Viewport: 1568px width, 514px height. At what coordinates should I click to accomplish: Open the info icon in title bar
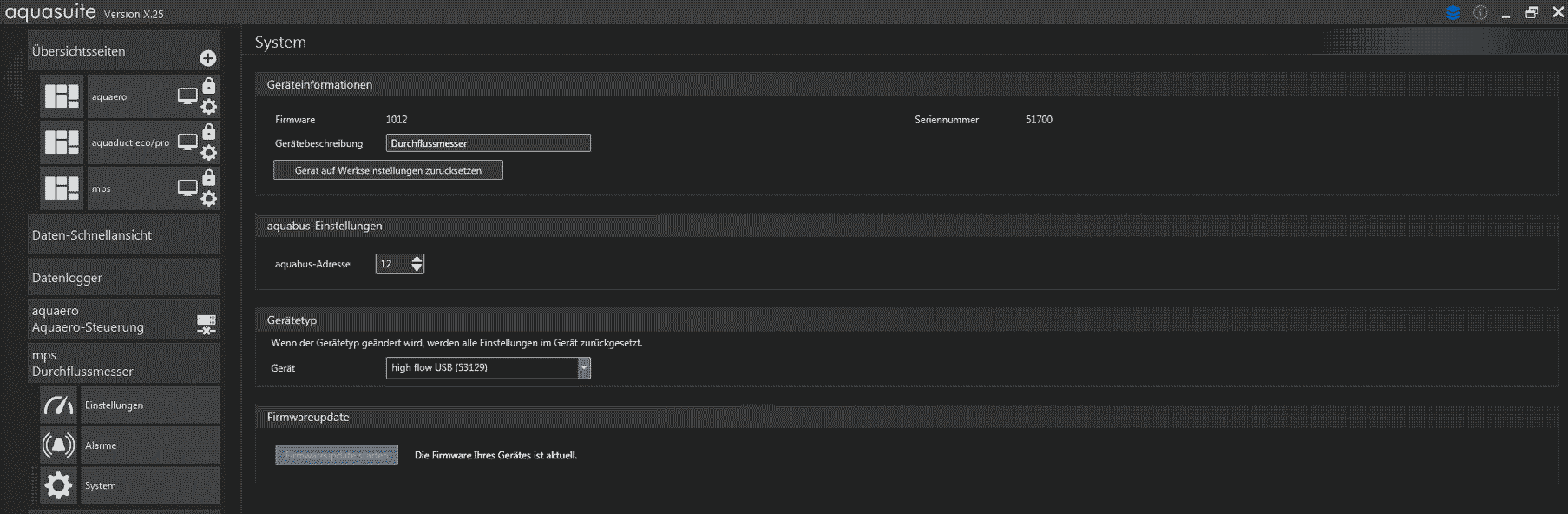pos(1480,13)
